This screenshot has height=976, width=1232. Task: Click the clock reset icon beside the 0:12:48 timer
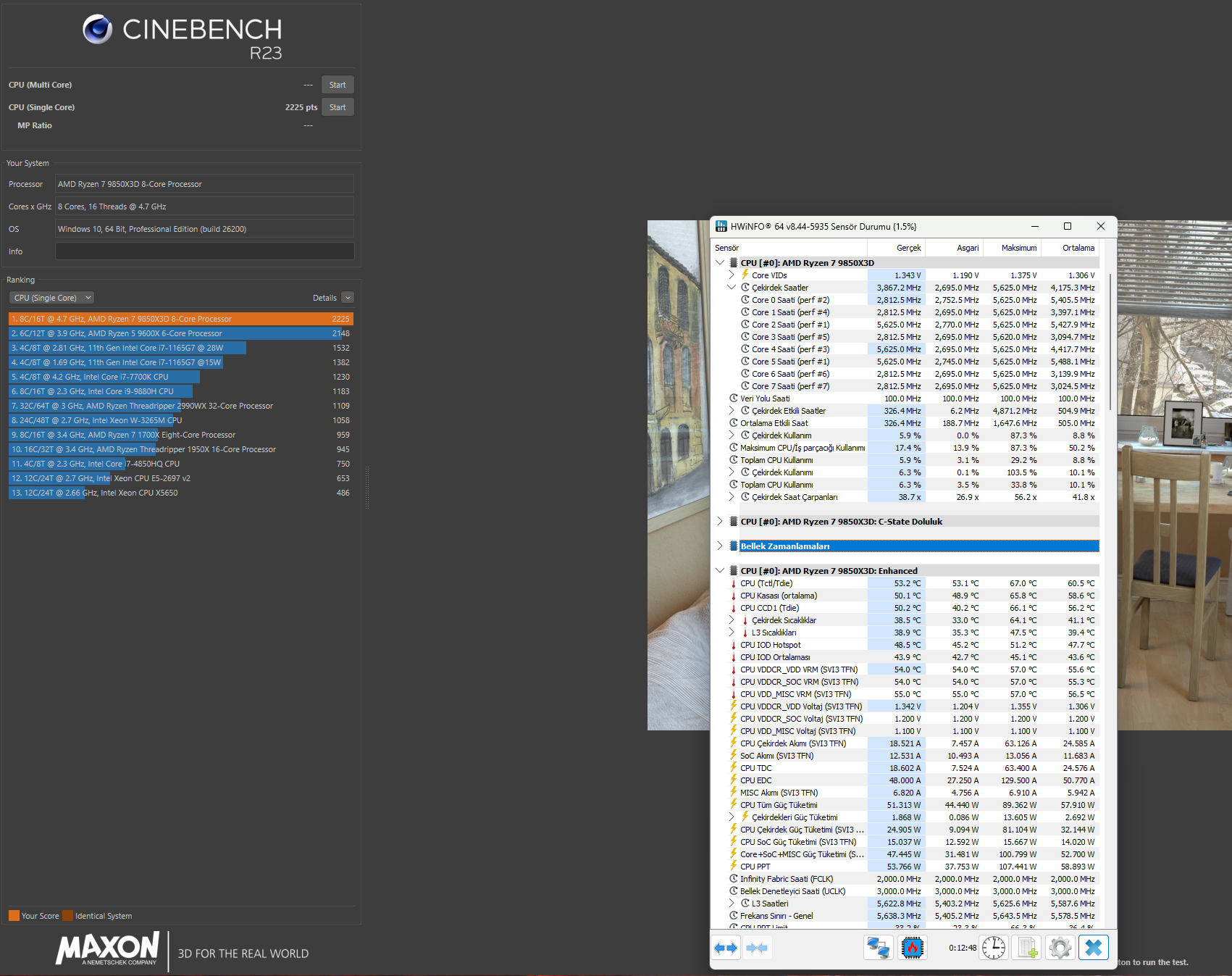[994, 948]
